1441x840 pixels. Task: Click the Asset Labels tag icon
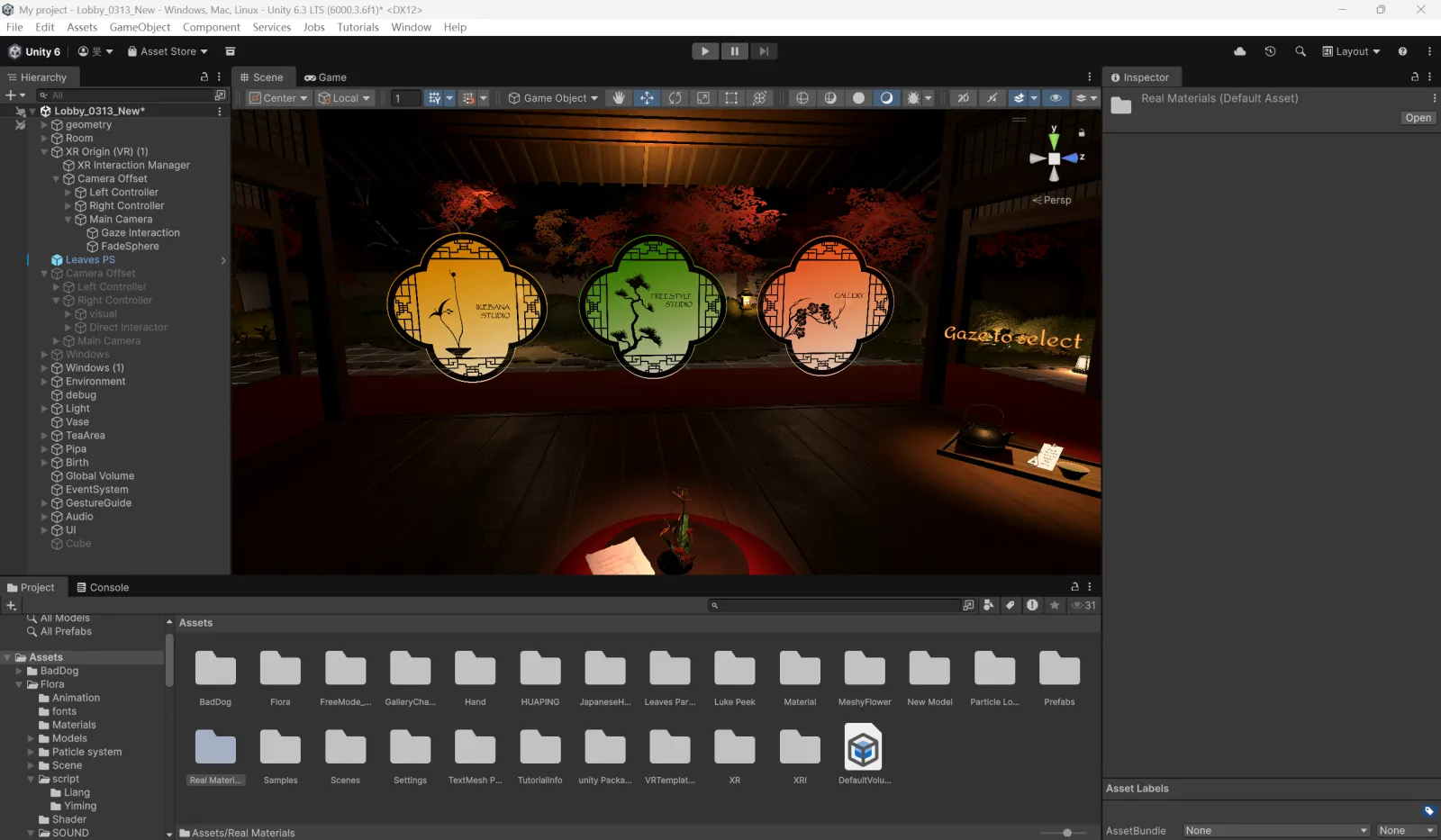[x=1428, y=810]
